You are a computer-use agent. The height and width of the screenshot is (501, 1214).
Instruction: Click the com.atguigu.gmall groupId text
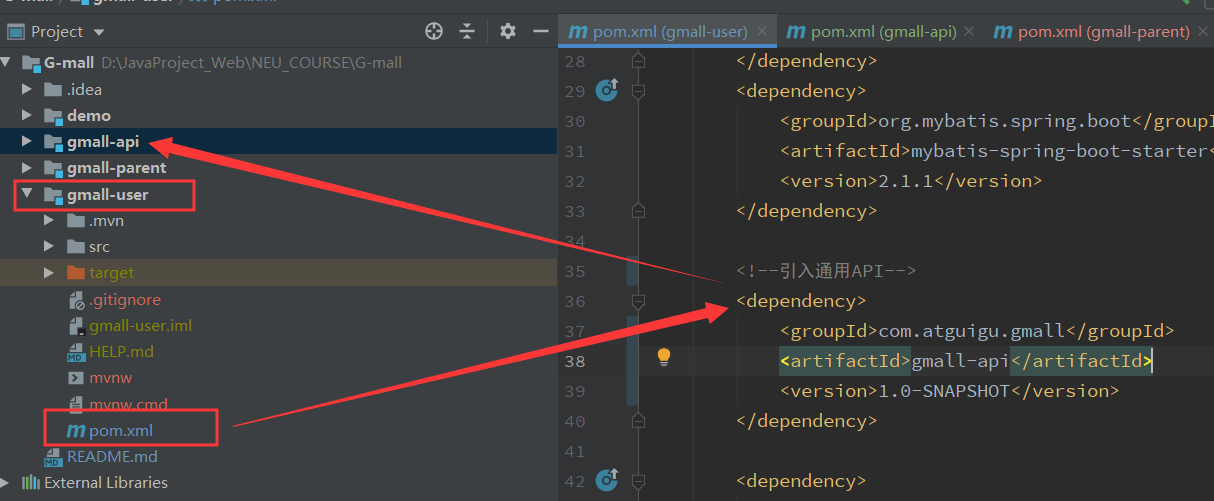pos(972,331)
